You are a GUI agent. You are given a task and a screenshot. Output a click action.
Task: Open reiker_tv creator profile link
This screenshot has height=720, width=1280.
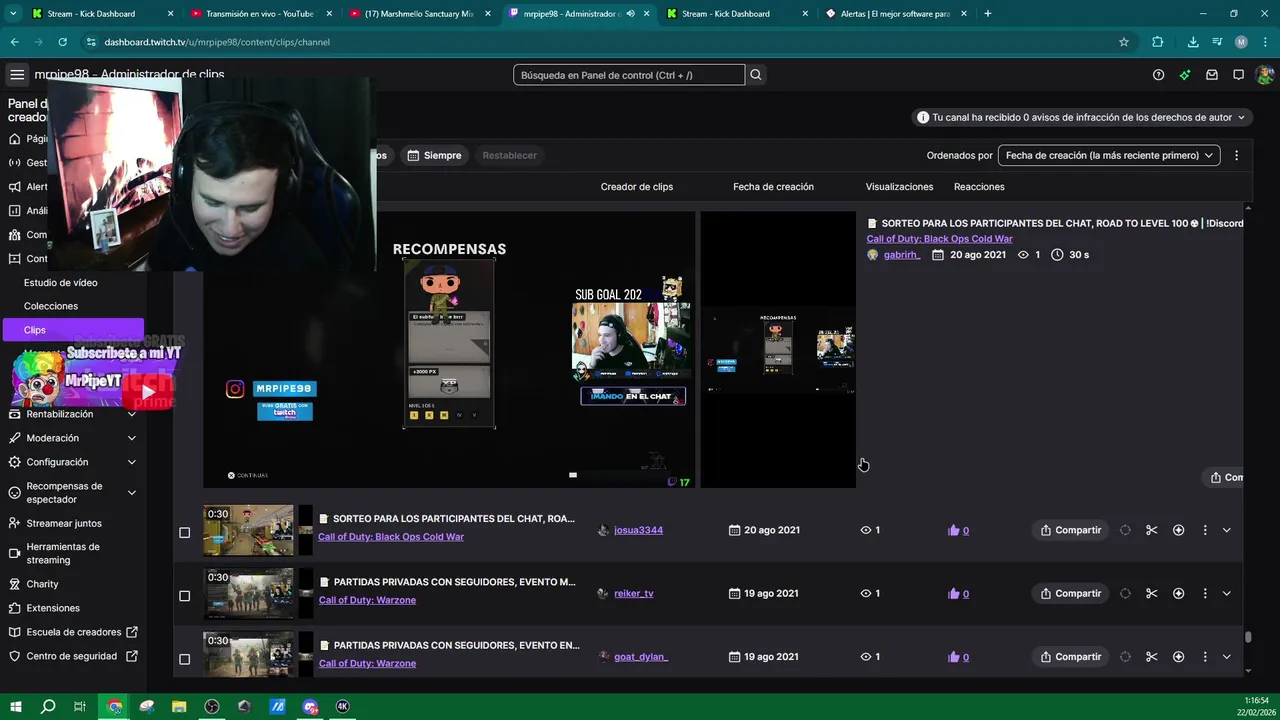[634, 593]
